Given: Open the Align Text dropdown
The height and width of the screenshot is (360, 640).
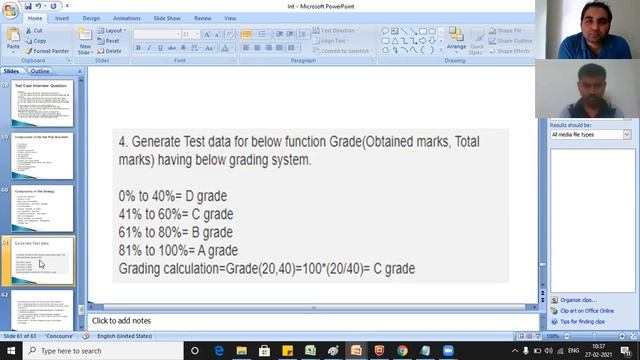Looking at the screenshot, I should 331,41.
